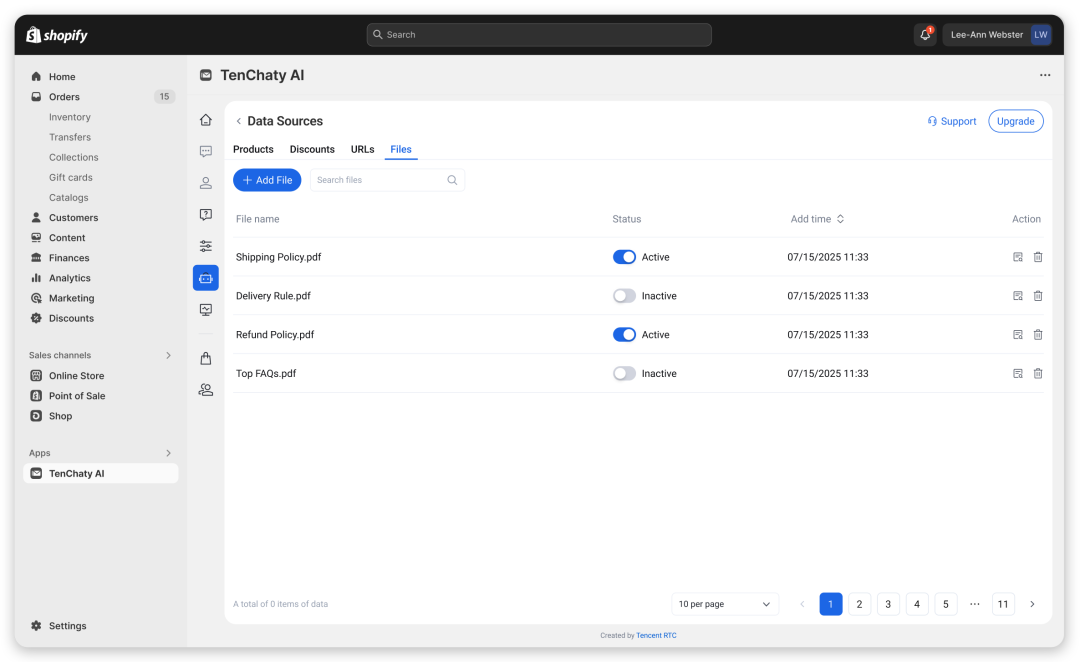Image resolution: width=1080 pixels, height=662 pixels.
Task: Delete Refund Policy.pdf with trash icon
Action: coord(1038,335)
